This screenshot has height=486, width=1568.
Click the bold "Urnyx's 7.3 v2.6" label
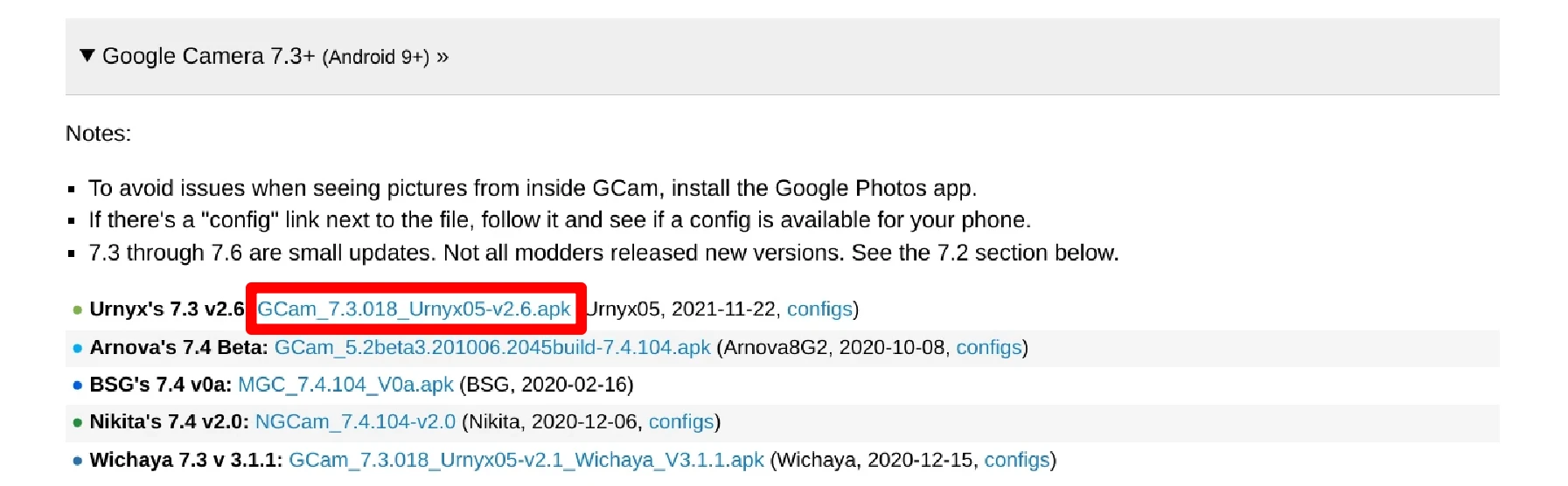tap(166, 309)
